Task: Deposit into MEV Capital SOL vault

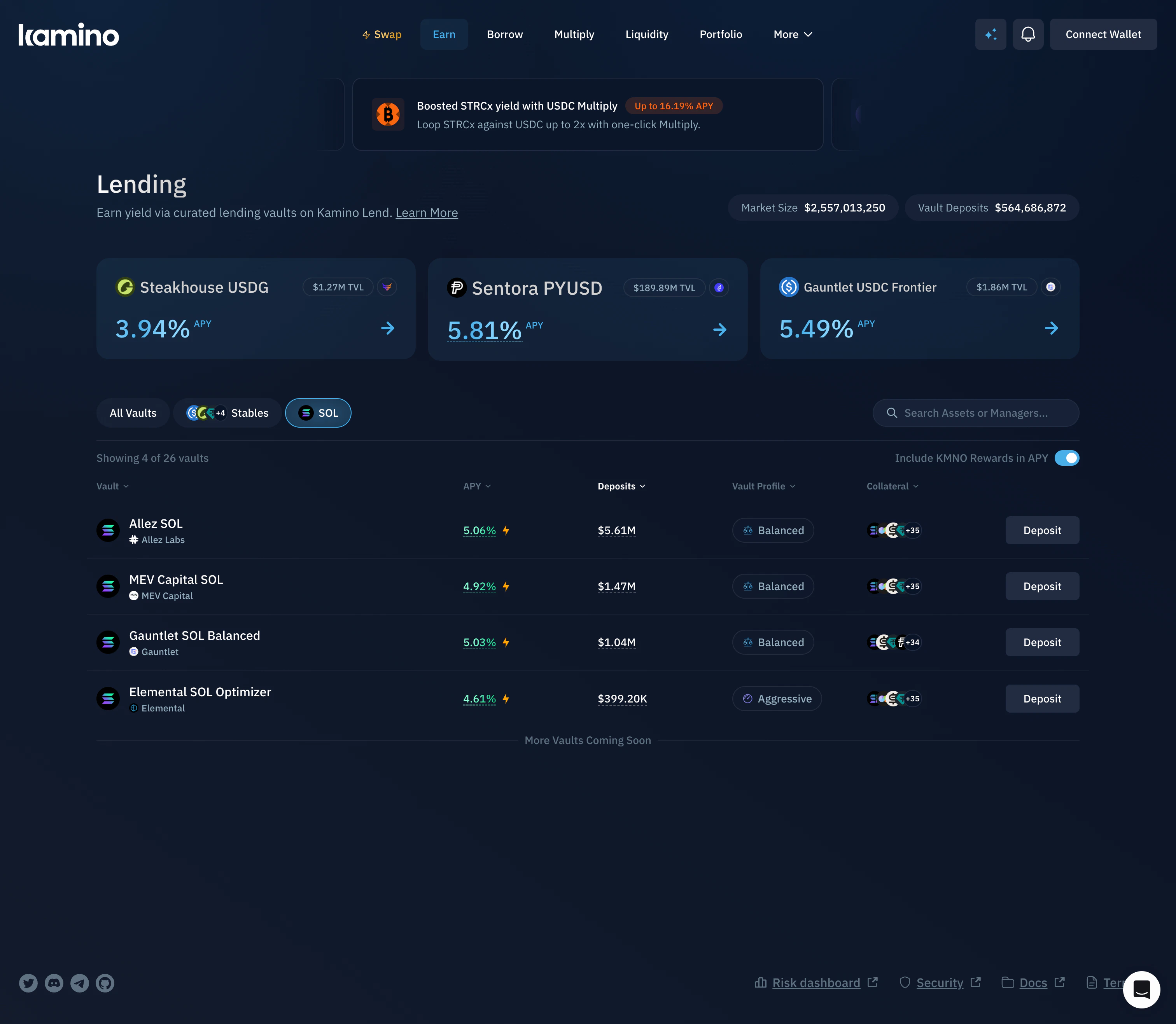Action: pos(1042,586)
